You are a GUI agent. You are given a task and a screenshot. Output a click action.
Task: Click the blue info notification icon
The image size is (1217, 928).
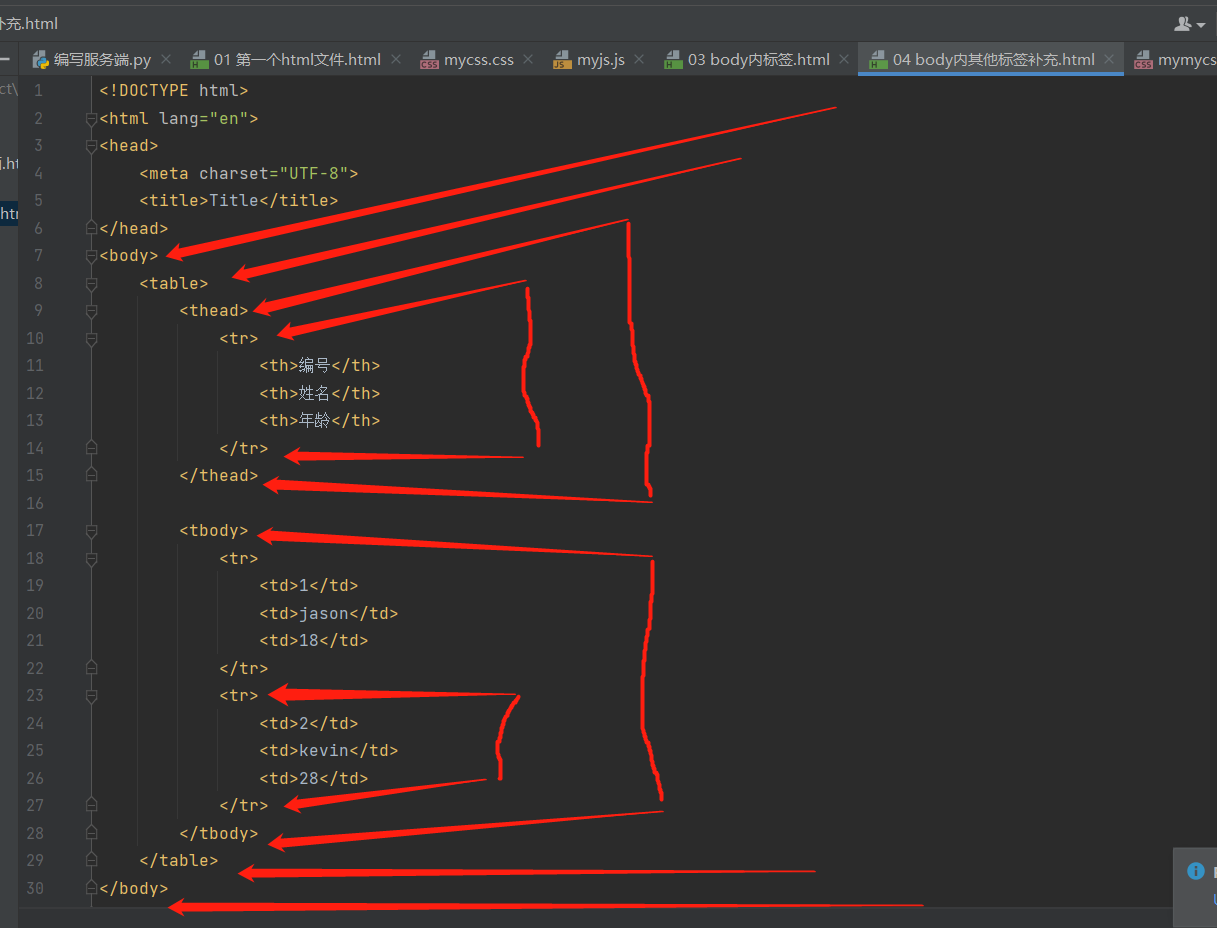point(1195,871)
